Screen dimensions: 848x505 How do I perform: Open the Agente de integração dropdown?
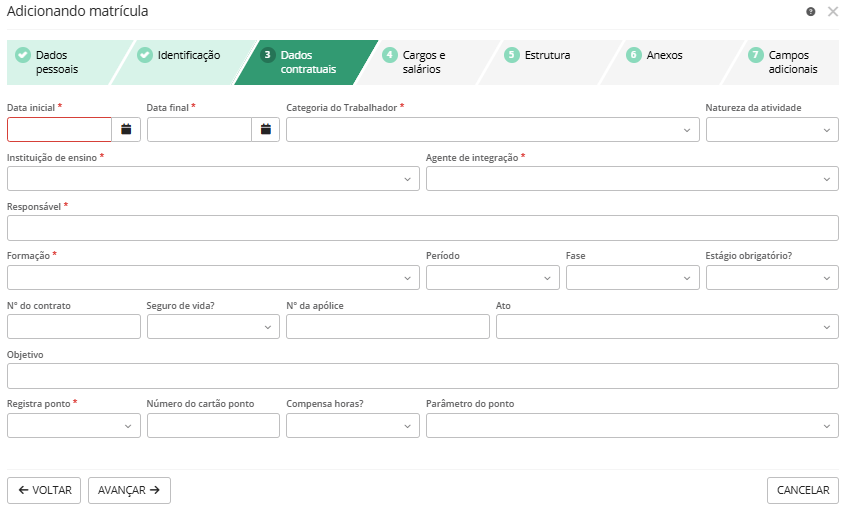pos(632,179)
